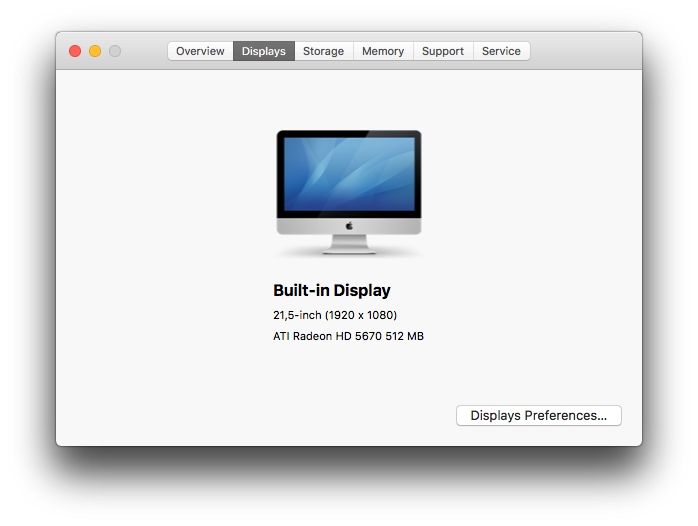Image resolution: width=698 pixels, height=526 pixels.
Task: Open the Service tab
Action: click(x=501, y=51)
